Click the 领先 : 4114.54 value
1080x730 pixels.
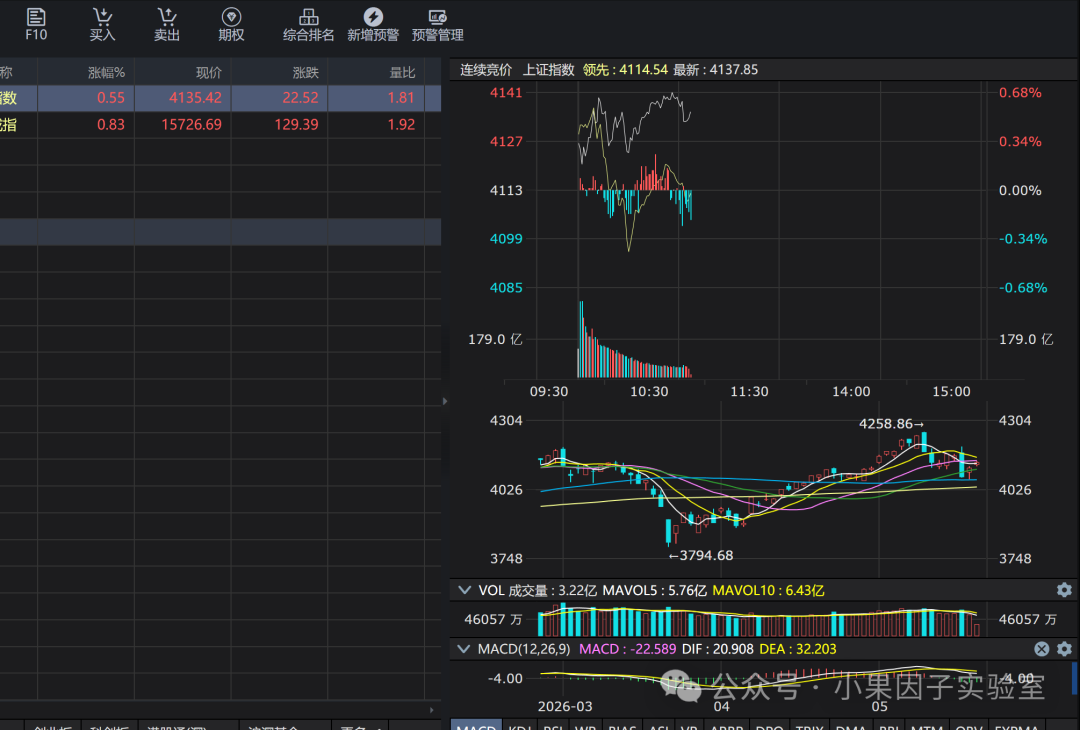[625, 70]
